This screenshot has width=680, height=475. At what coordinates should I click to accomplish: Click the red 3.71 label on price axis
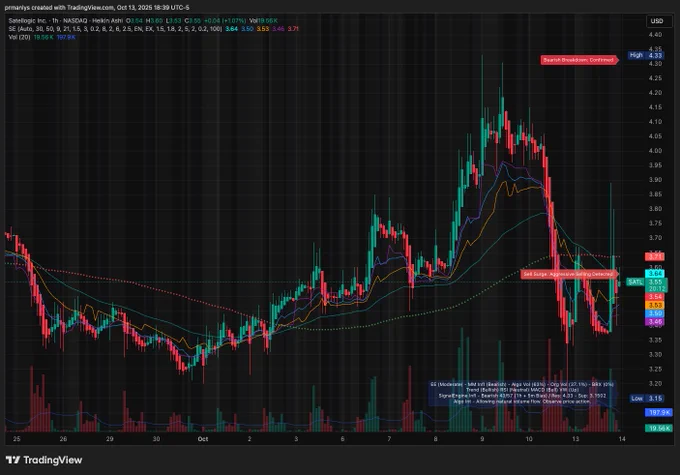655,256
